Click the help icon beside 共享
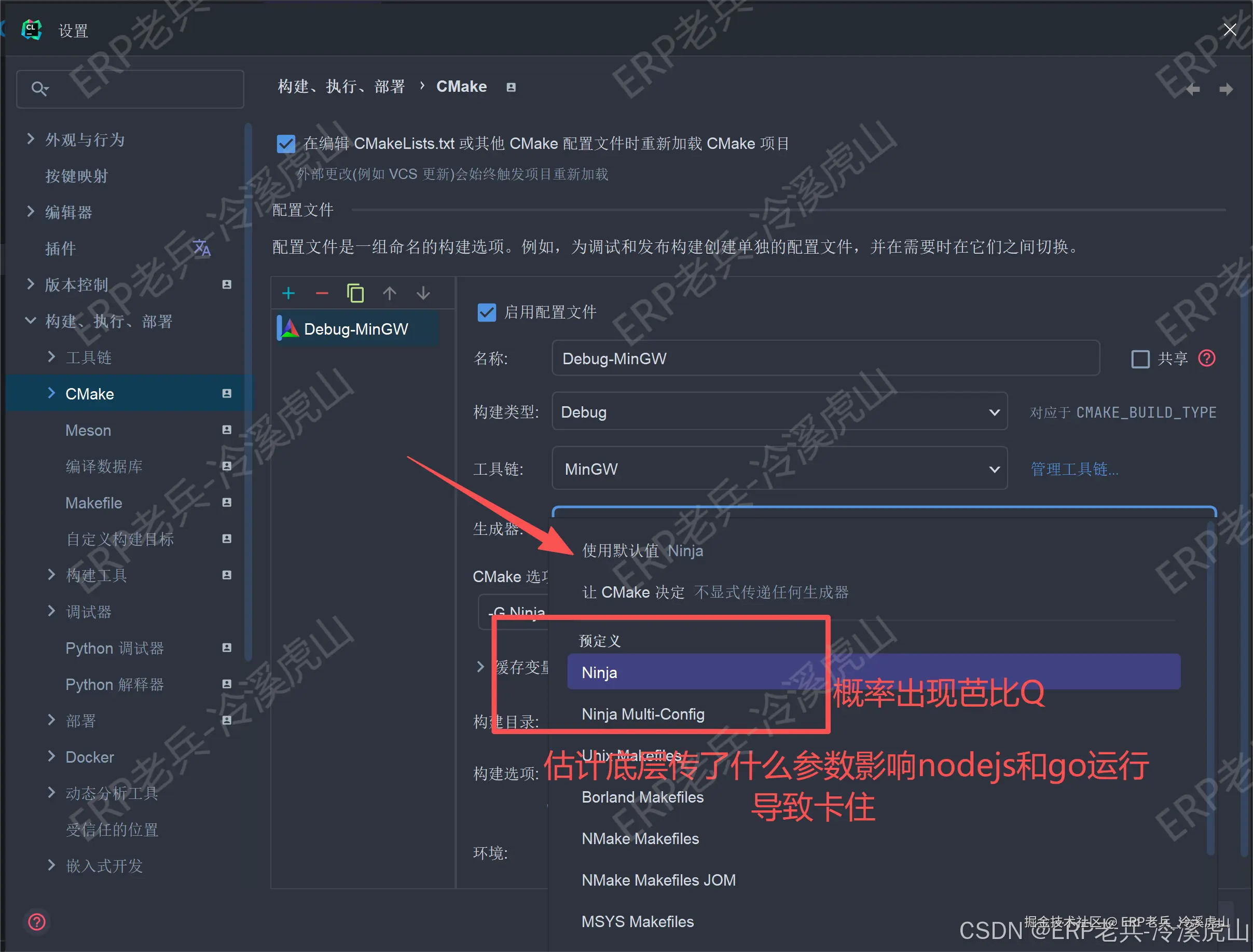This screenshot has width=1253, height=952. click(1206, 358)
